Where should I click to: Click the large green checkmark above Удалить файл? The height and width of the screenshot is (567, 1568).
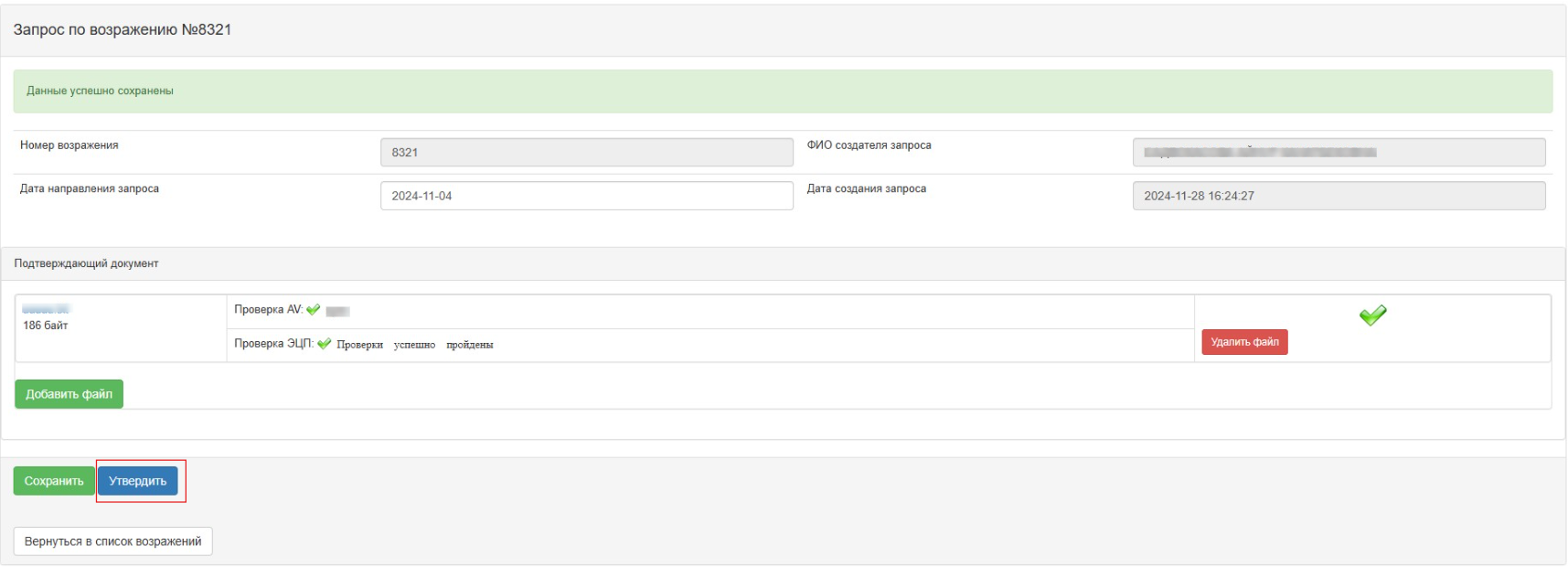pyautogui.click(x=1372, y=315)
